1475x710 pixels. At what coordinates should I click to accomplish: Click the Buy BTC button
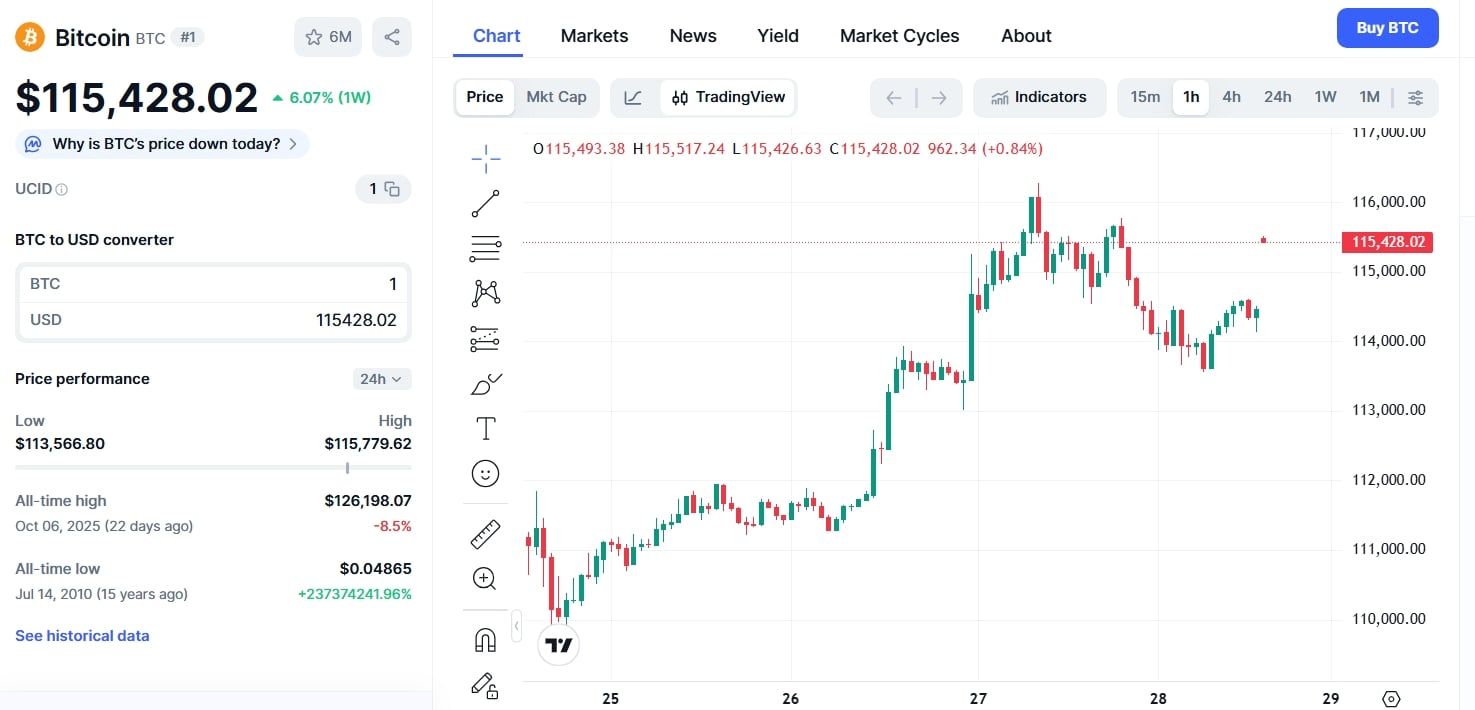coord(1387,28)
